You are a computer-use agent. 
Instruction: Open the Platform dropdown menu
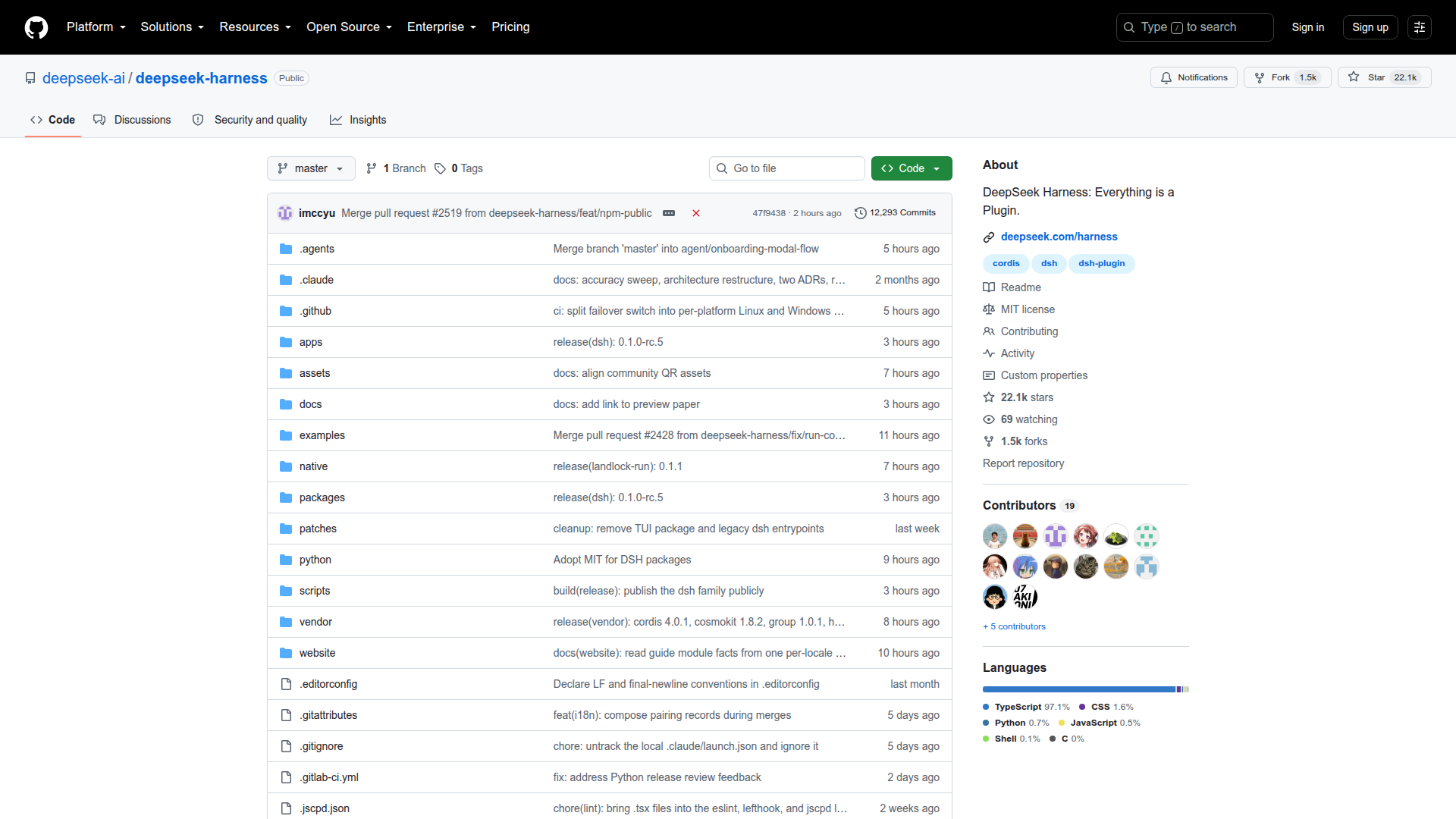coord(96,27)
